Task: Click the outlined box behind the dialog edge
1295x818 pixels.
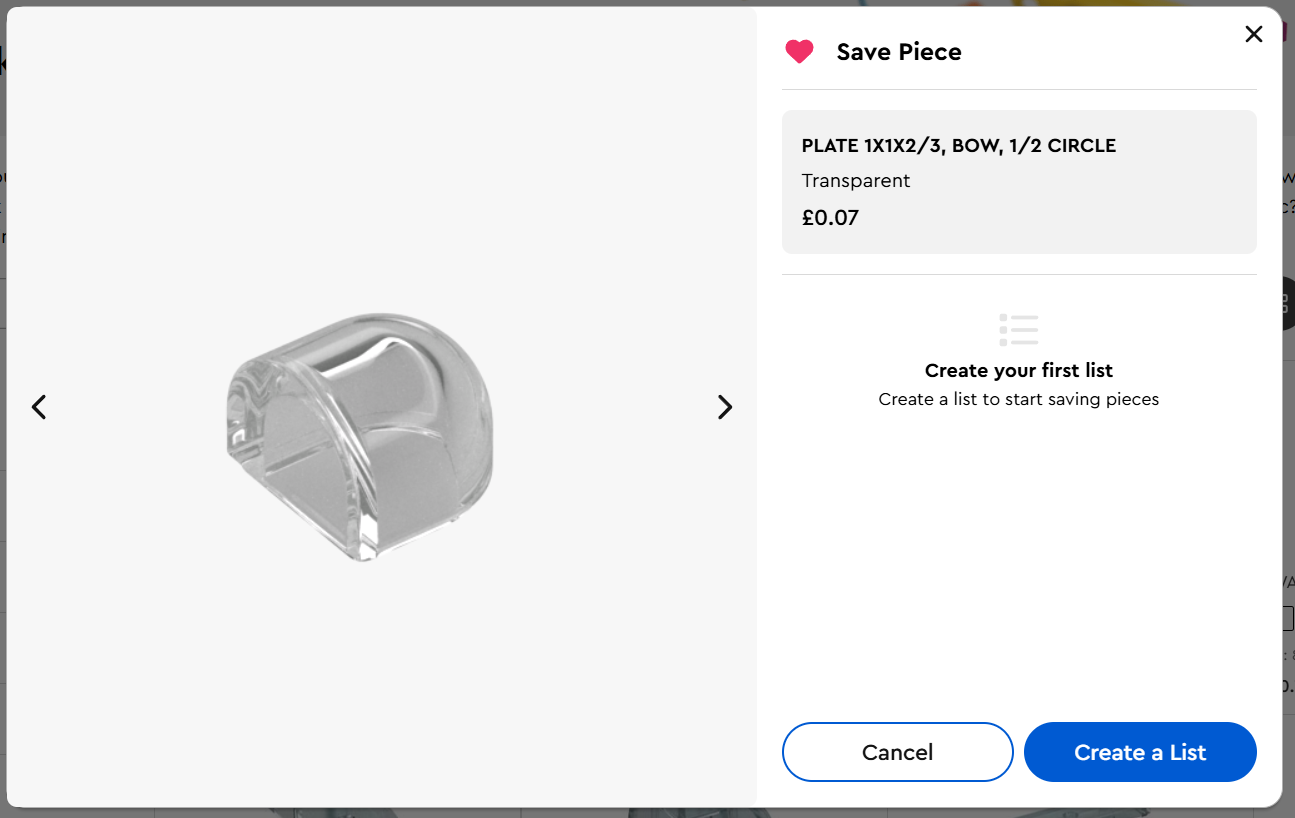Action: 1288,619
